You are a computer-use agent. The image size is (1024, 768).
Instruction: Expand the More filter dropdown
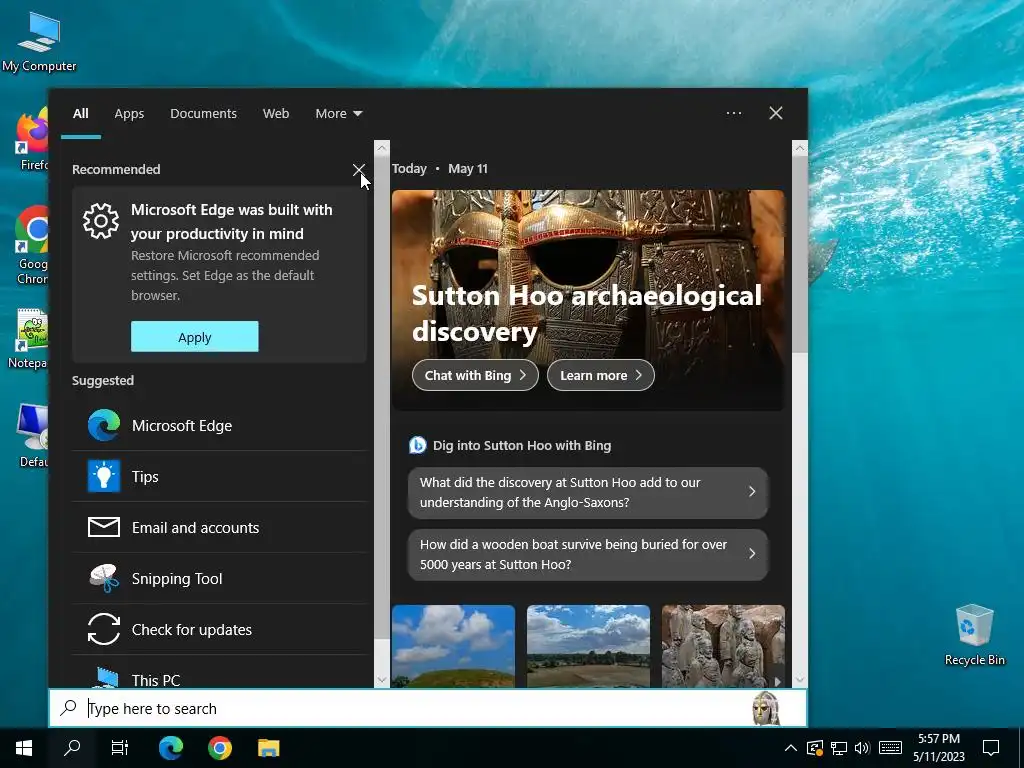(x=338, y=114)
